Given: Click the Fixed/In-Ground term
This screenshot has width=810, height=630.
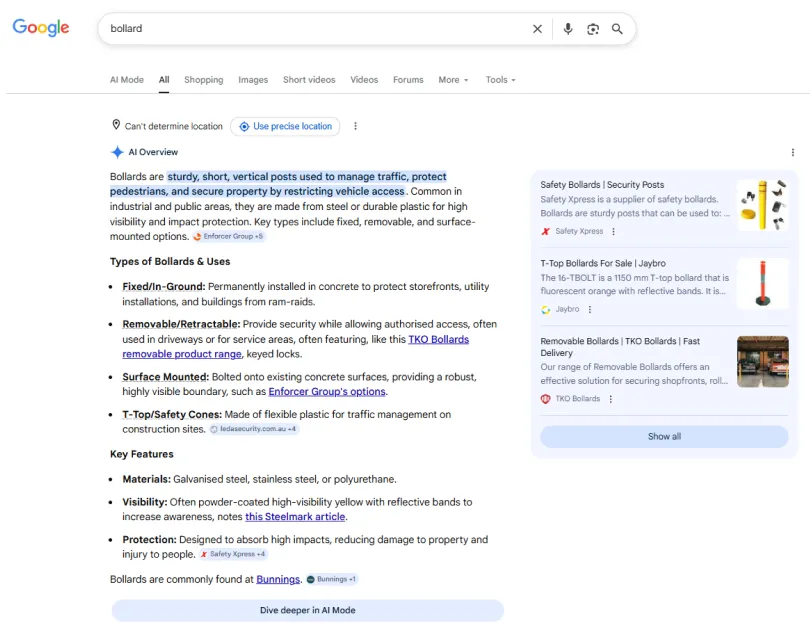Looking at the screenshot, I should coord(164,287).
